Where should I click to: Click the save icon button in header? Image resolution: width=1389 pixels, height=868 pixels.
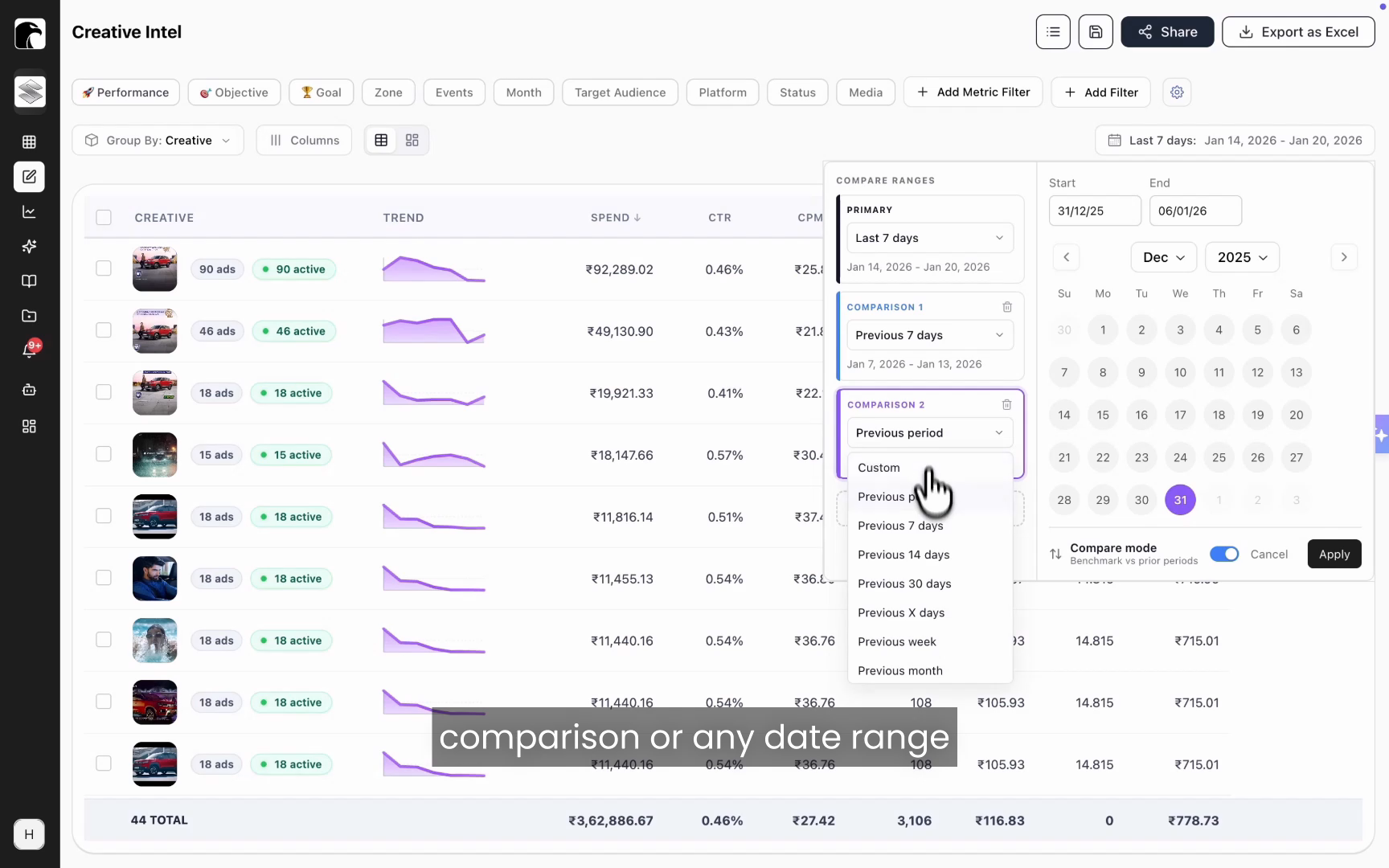(x=1096, y=32)
